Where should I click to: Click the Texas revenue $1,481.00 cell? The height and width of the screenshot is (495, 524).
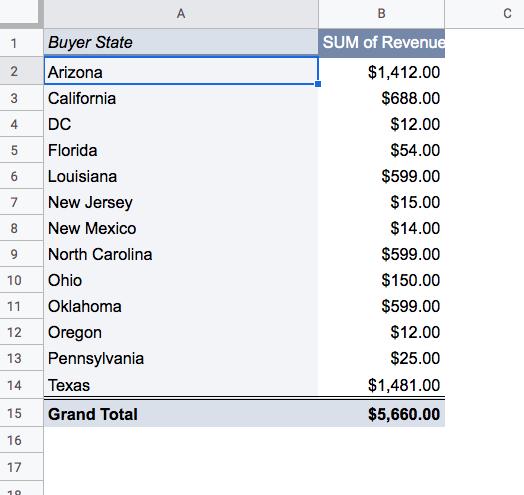tap(381, 385)
